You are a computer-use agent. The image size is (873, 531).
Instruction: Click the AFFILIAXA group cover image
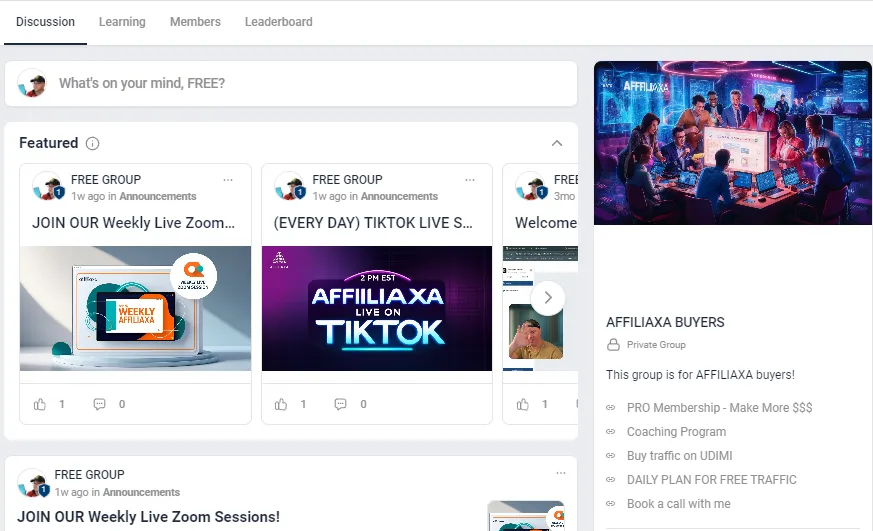pyautogui.click(x=733, y=143)
